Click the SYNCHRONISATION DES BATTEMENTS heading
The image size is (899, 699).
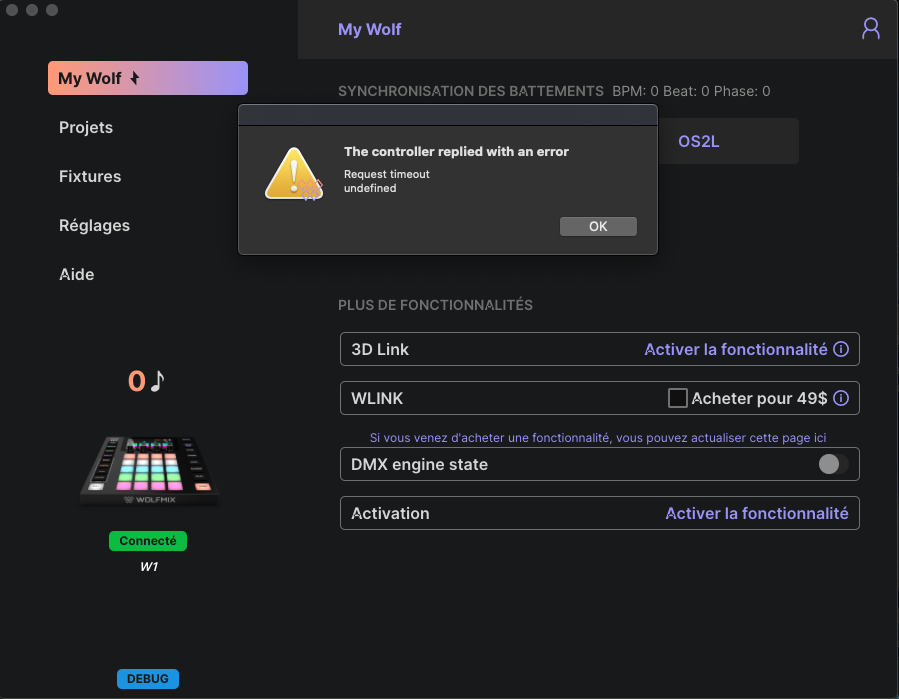click(471, 91)
